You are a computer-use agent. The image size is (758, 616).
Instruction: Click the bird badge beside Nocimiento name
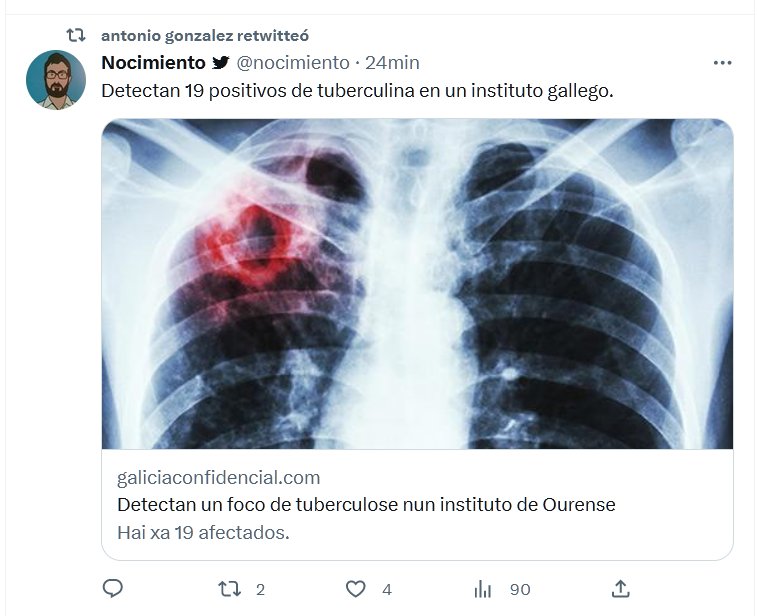[221, 63]
